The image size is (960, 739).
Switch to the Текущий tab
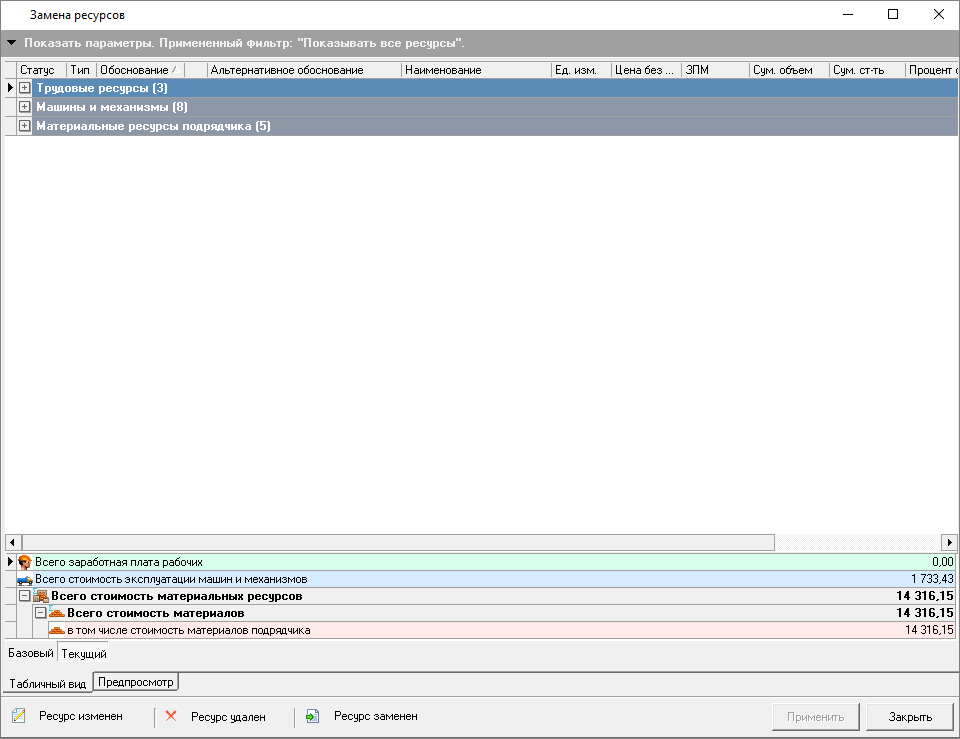[84, 653]
